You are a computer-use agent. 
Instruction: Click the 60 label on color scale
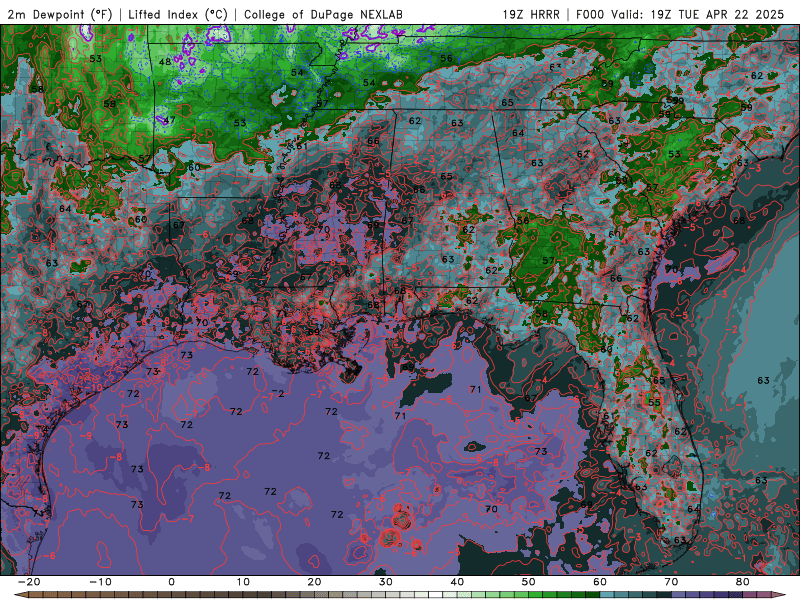pyautogui.click(x=600, y=582)
